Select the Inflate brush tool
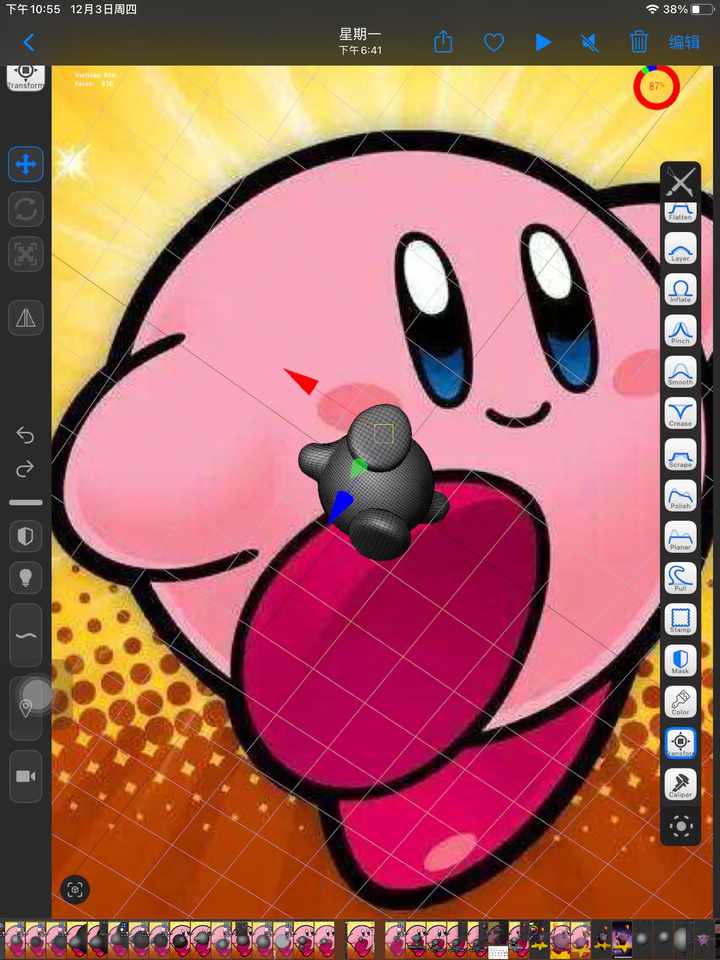This screenshot has height=960, width=720. [680, 289]
